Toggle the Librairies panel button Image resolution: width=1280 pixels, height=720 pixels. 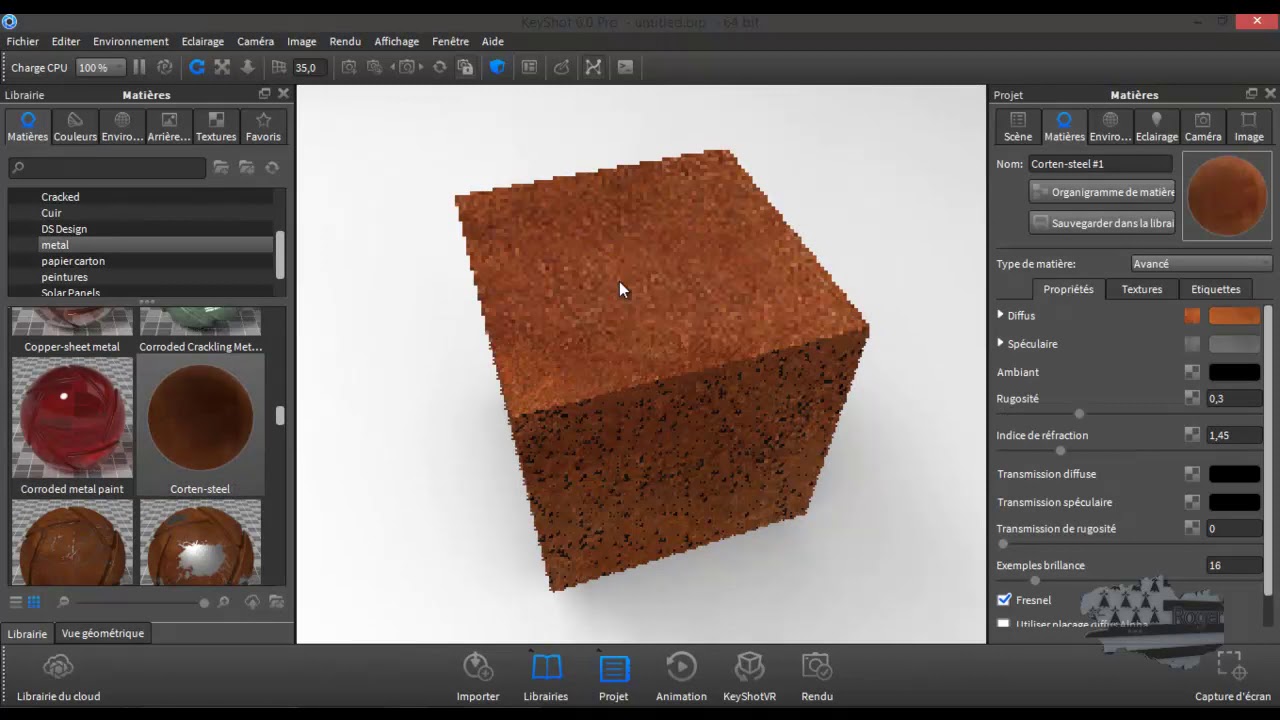tap(546, 677)
